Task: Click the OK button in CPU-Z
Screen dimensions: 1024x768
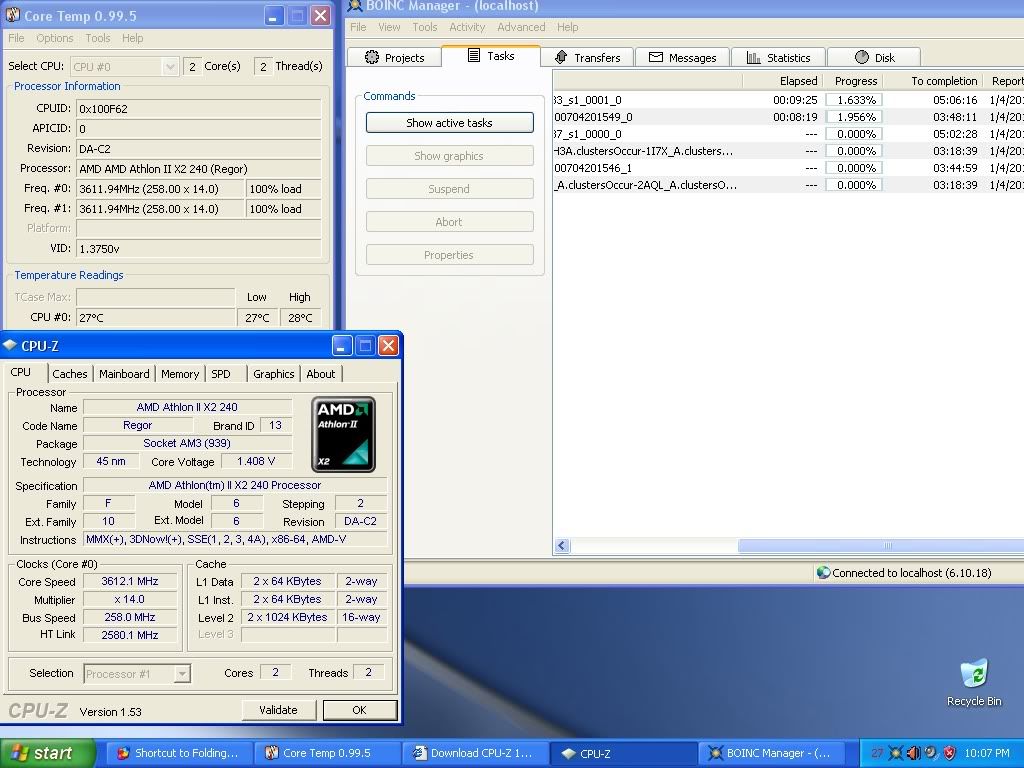Action: click(x=360, y=710)
